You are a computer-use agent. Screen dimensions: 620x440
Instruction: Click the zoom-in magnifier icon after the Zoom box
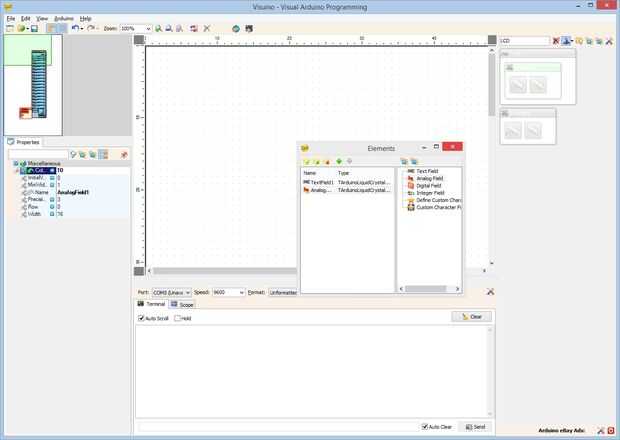(159, 28)
